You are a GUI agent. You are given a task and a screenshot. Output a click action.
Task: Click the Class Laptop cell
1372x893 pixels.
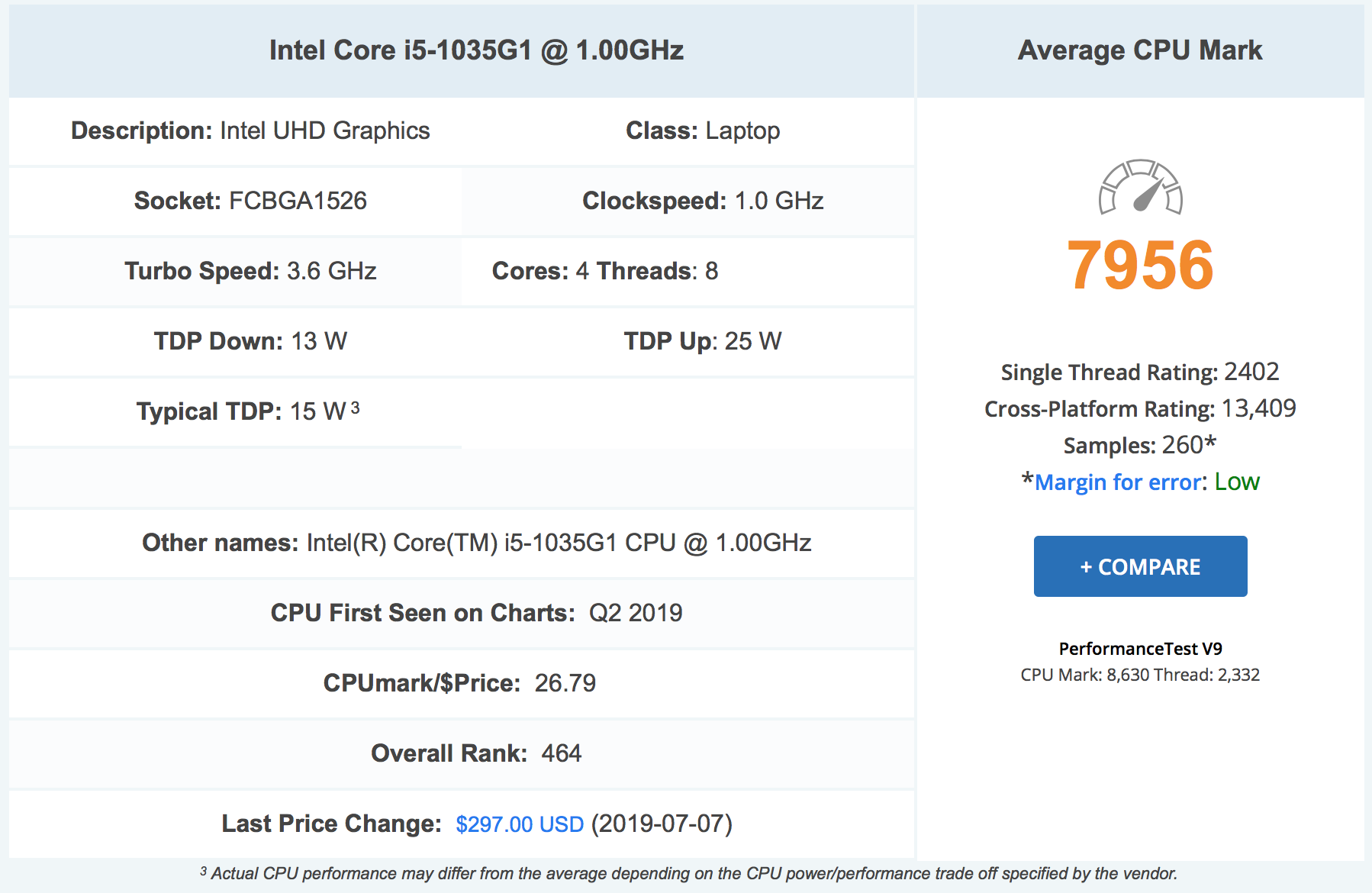(688, 131)
